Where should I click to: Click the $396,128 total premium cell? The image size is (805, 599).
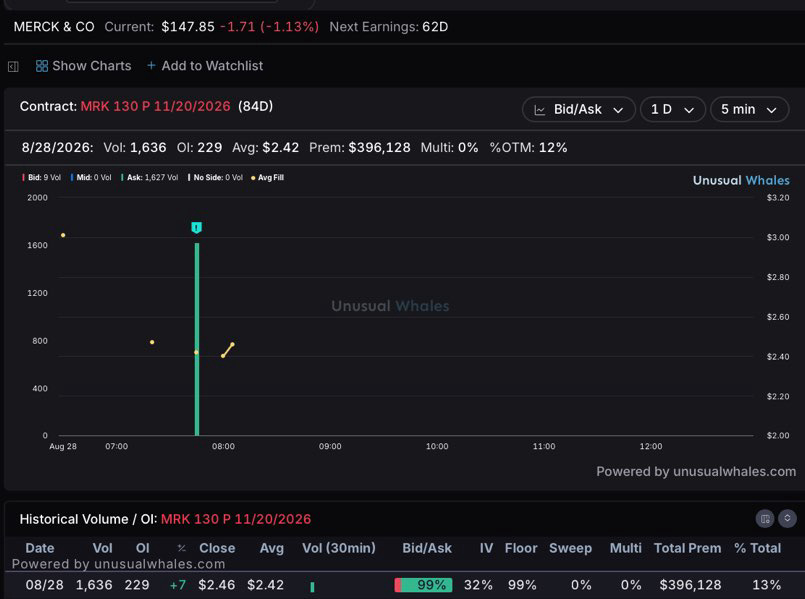(691, 585)
